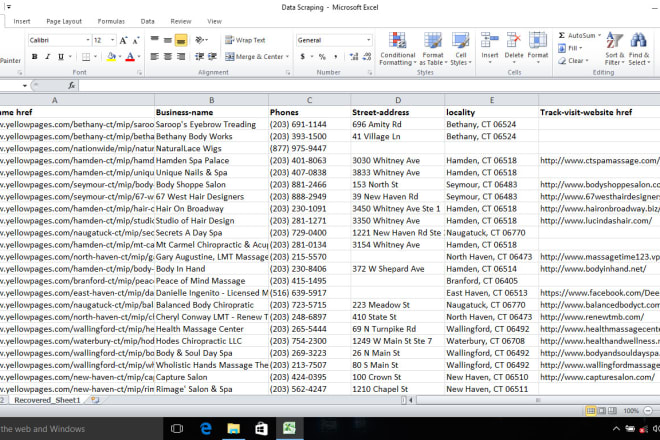Click Increase Indent icon
The width and height of the screenshot is (660, 440).
click(213, 56)
